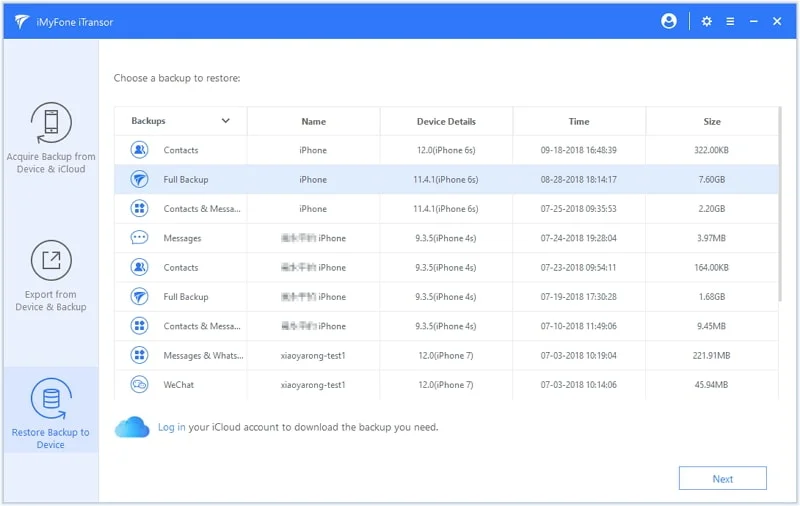Viewport: 800px width, 506px height.
Task: Click the Device Details column header
Action: pyautogui.click(x=446, y=121)
